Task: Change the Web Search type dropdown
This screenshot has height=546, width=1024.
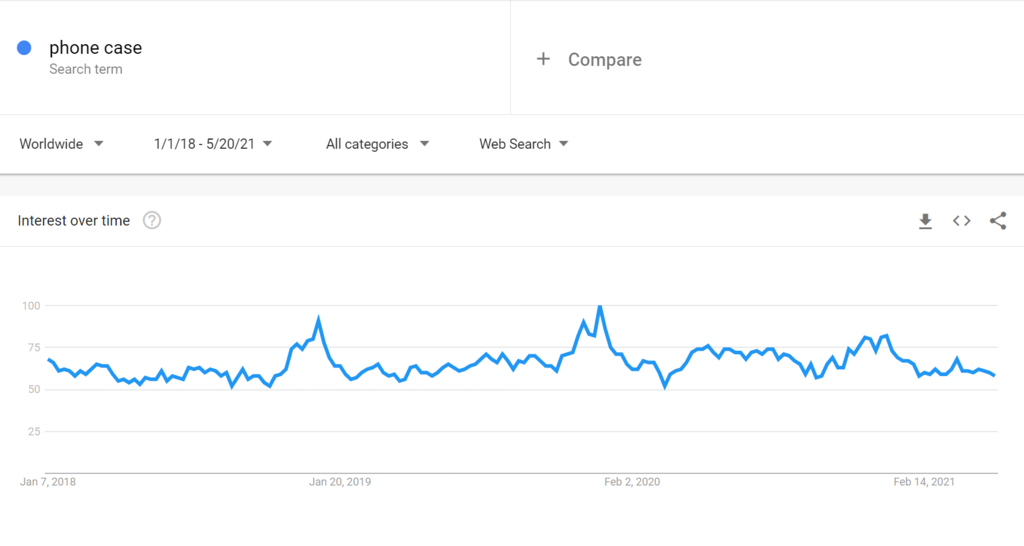Action: point(523,144)
